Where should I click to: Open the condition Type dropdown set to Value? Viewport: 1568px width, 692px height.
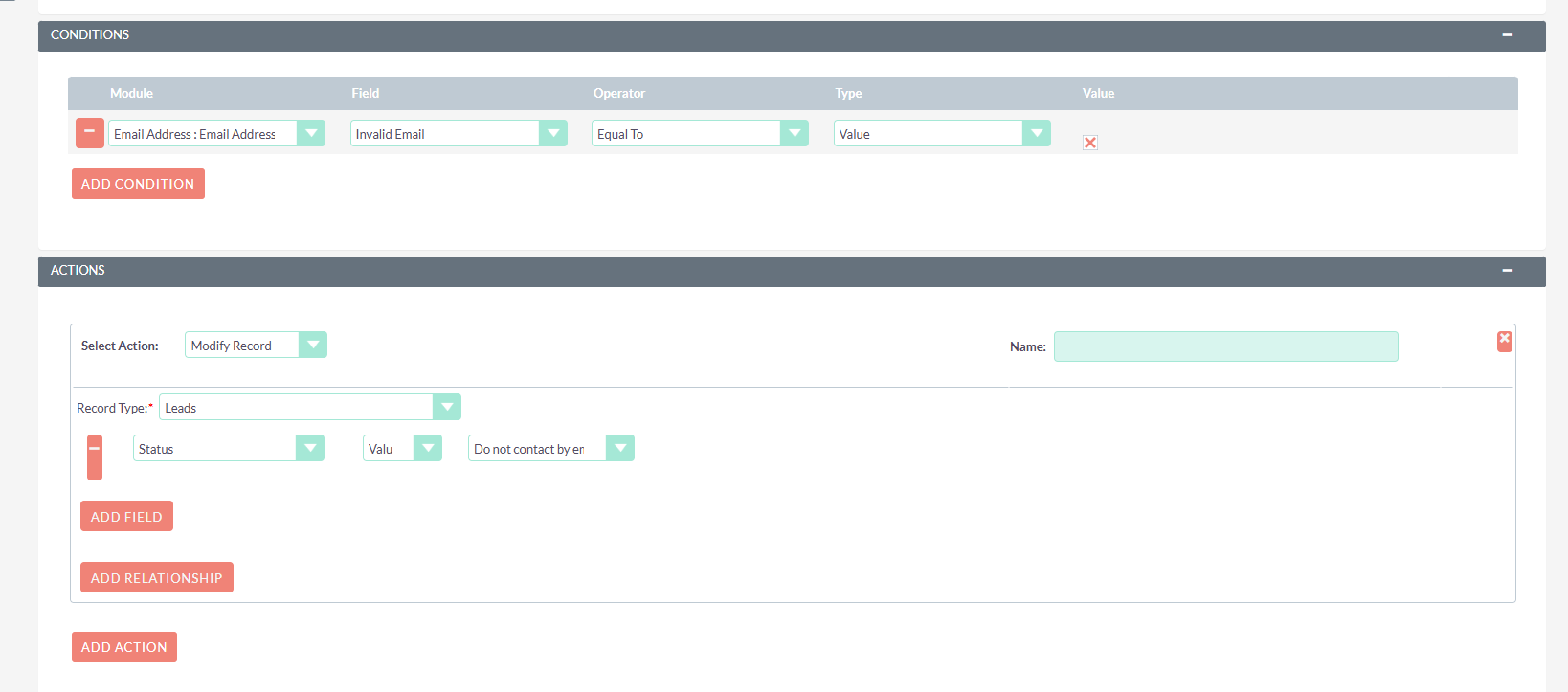coord(941,134)
